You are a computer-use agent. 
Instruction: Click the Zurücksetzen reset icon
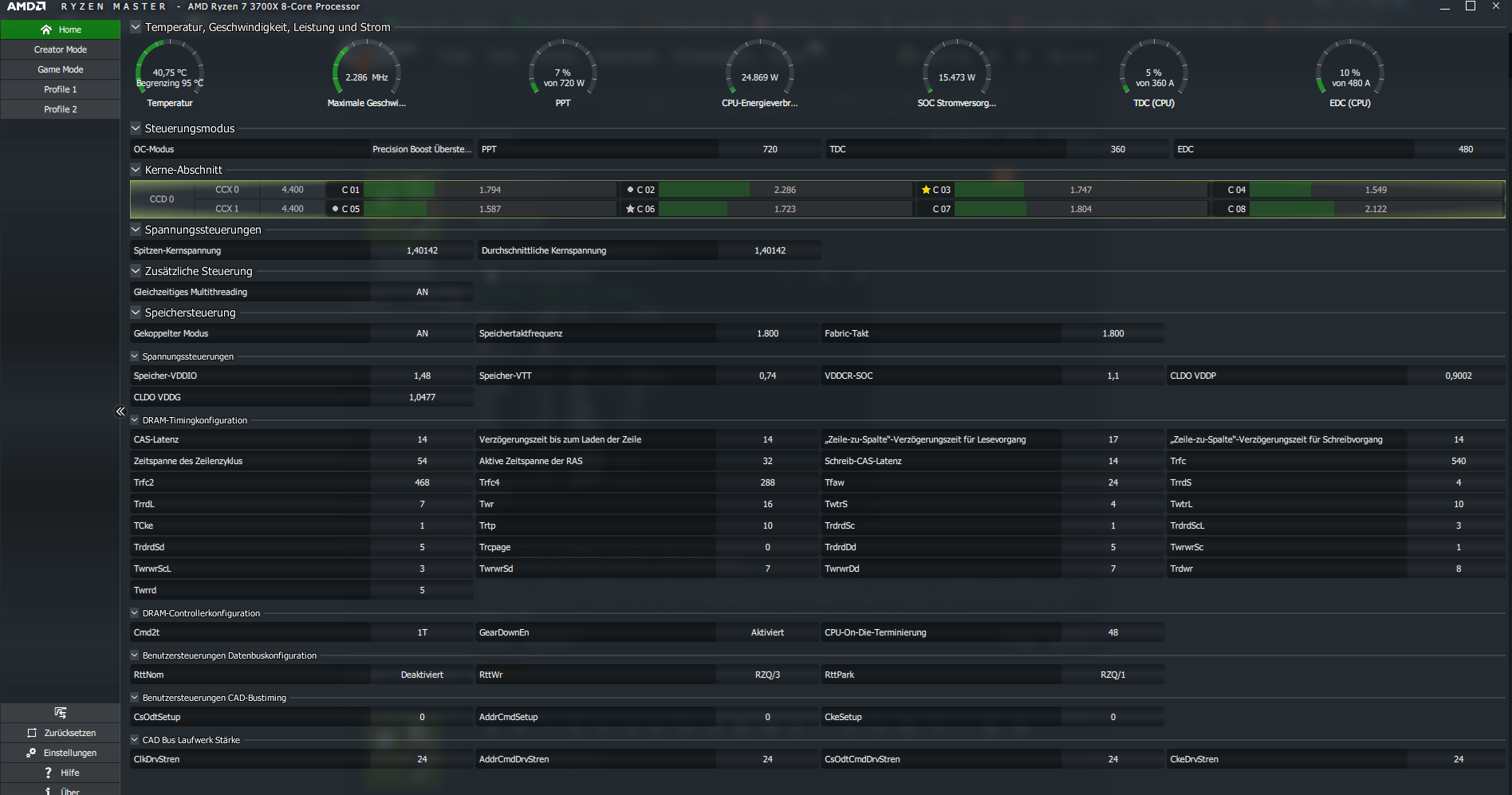click(32, 733)
